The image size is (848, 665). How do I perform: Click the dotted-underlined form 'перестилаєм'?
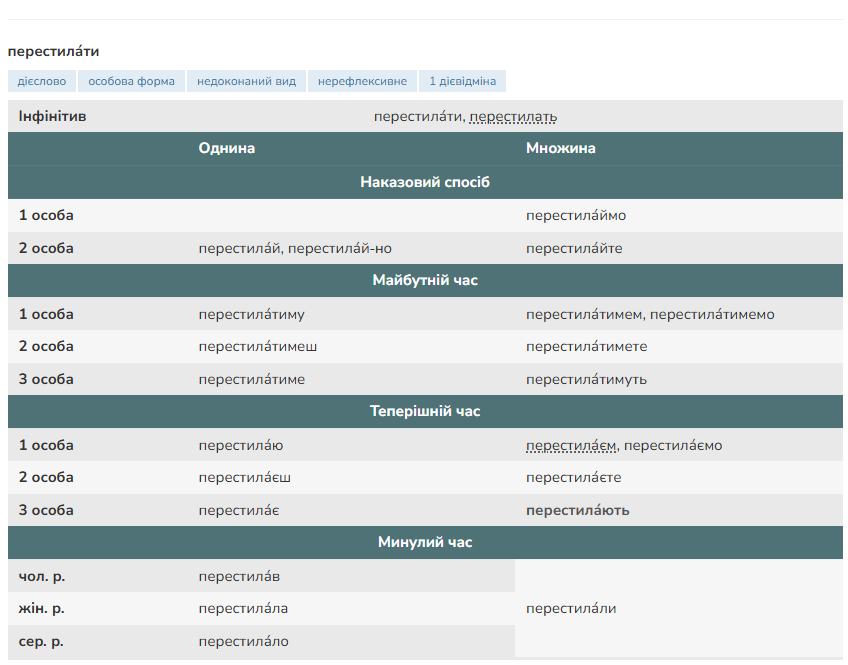[571, 445]
